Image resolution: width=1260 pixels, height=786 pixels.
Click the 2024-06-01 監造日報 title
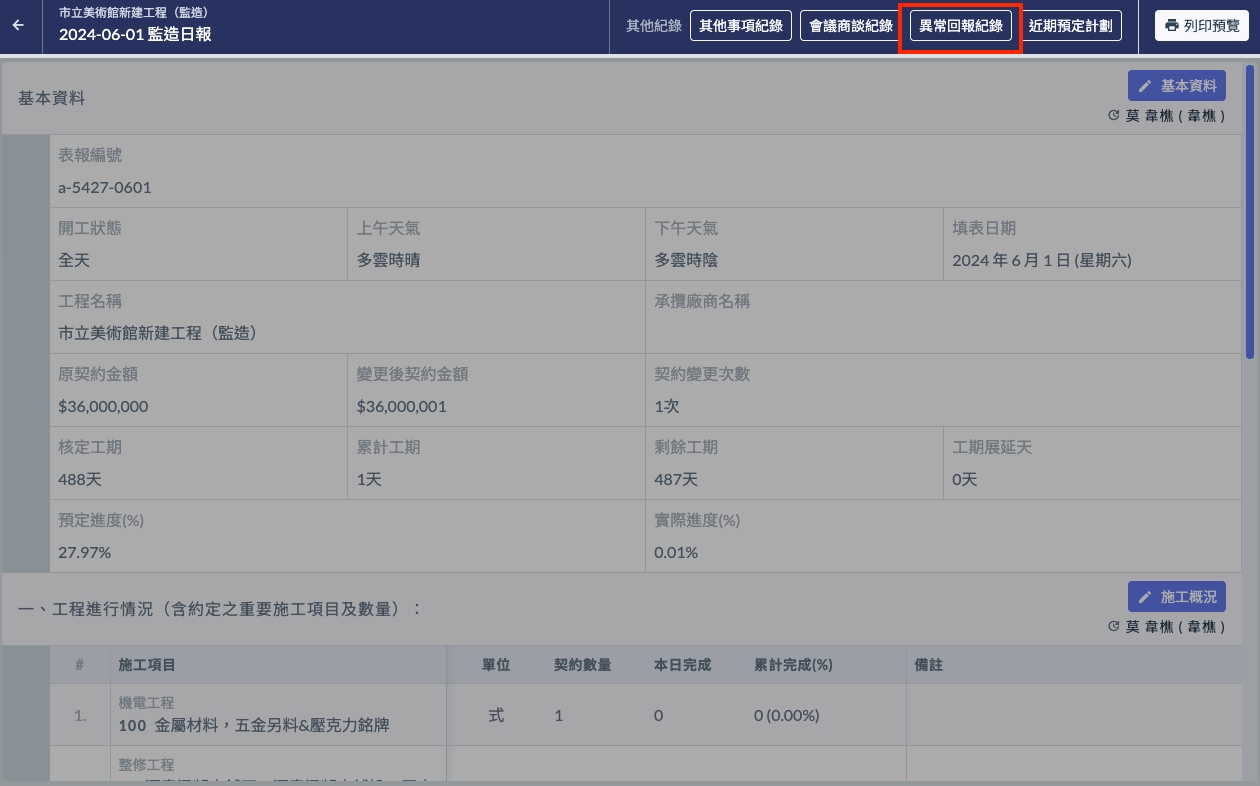(x=135, y=35)
